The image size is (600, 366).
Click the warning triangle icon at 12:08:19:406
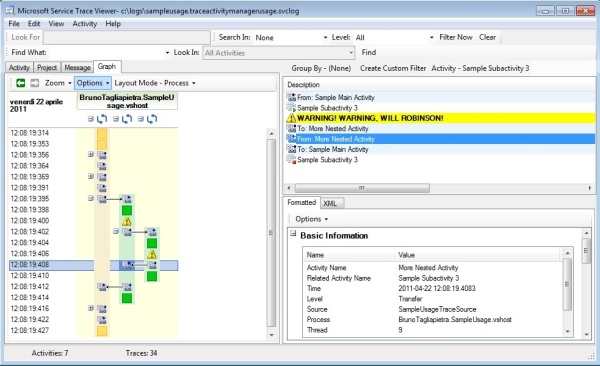[x=152, y=254]
